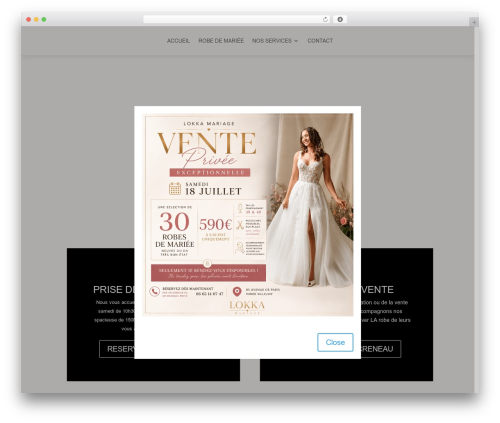Viewport: 500px width, 423px height.
Task: Click the SAMEDI 18 JUILLET date text
Action: point(213,189)
